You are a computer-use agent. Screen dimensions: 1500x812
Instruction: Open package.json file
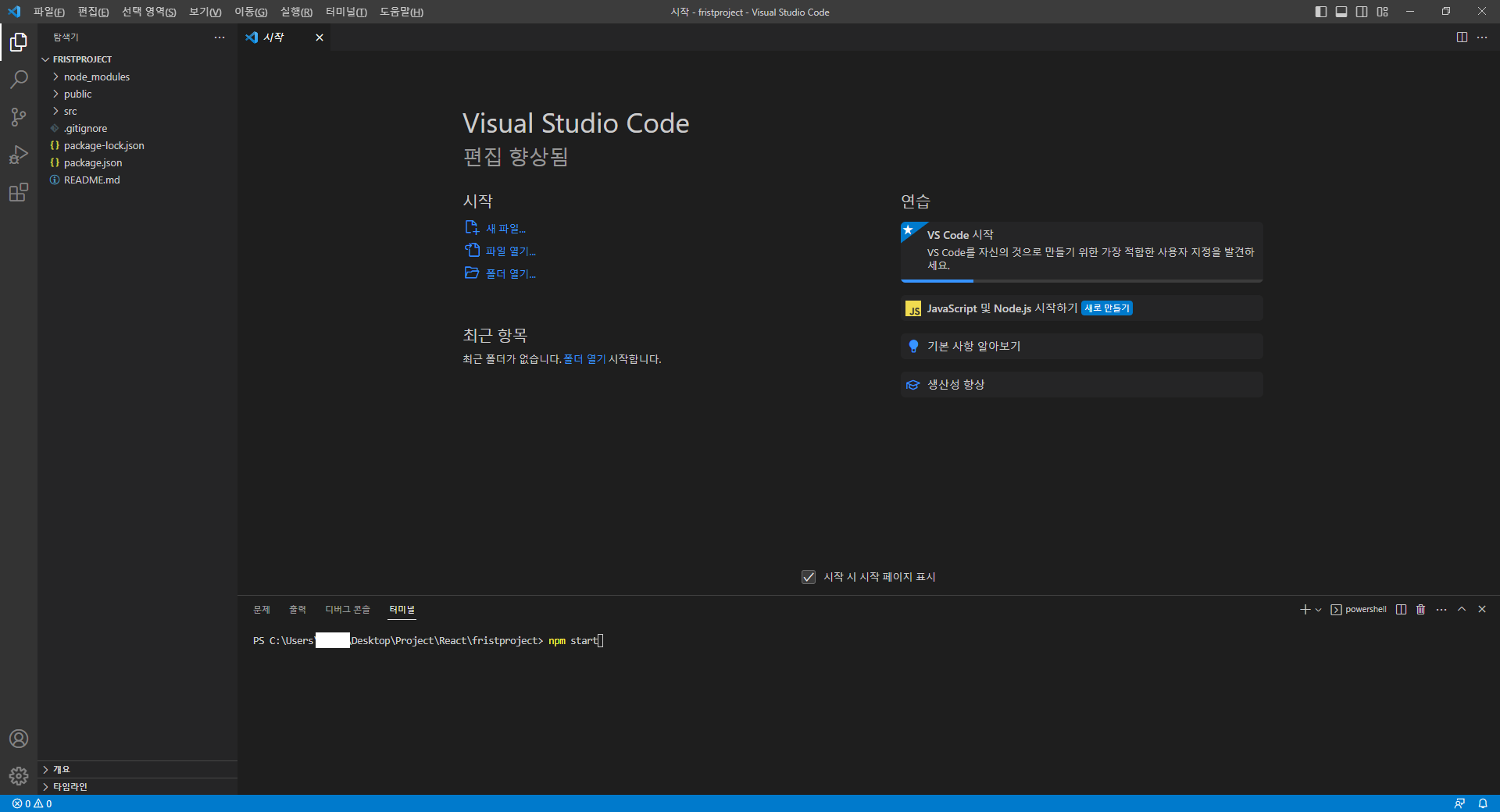[x=137, y=162]
